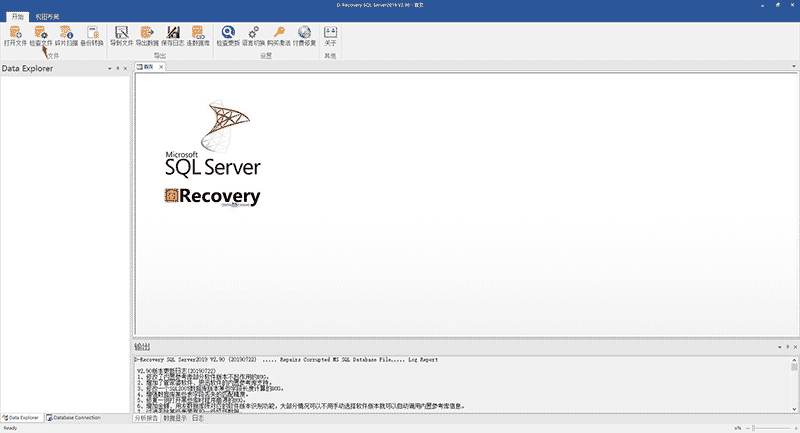Open the 语言切换 language switch gears icon
This screenshot has height=433, width=800.
coord(254,33)
